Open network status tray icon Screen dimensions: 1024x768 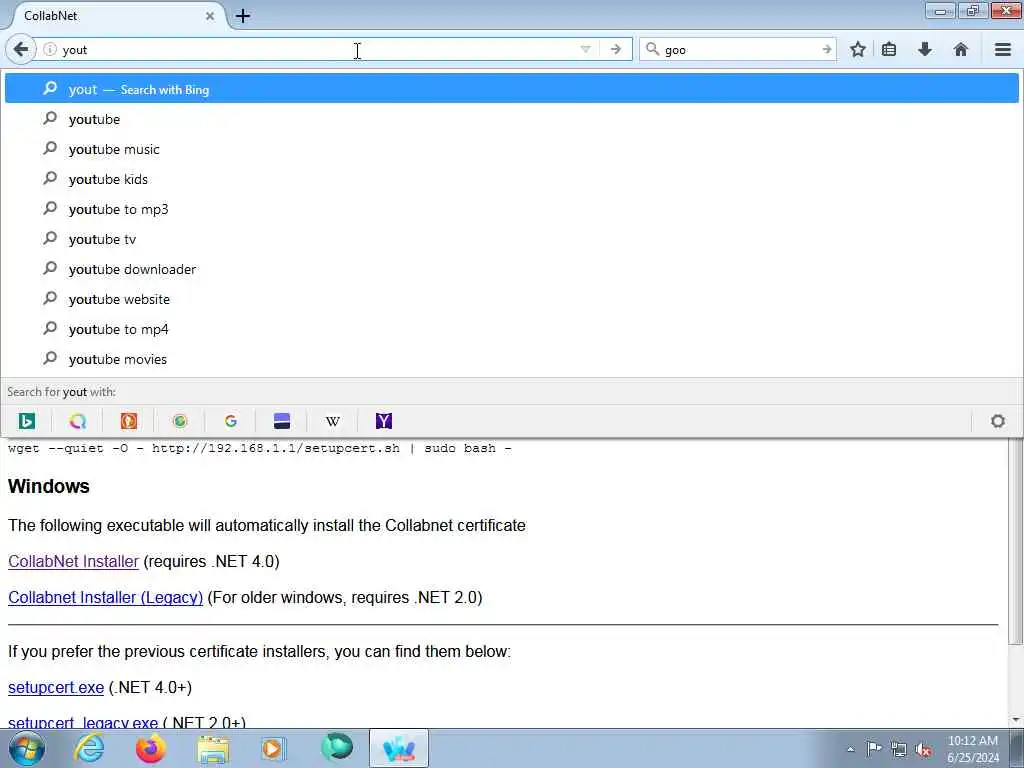point(899,749)
